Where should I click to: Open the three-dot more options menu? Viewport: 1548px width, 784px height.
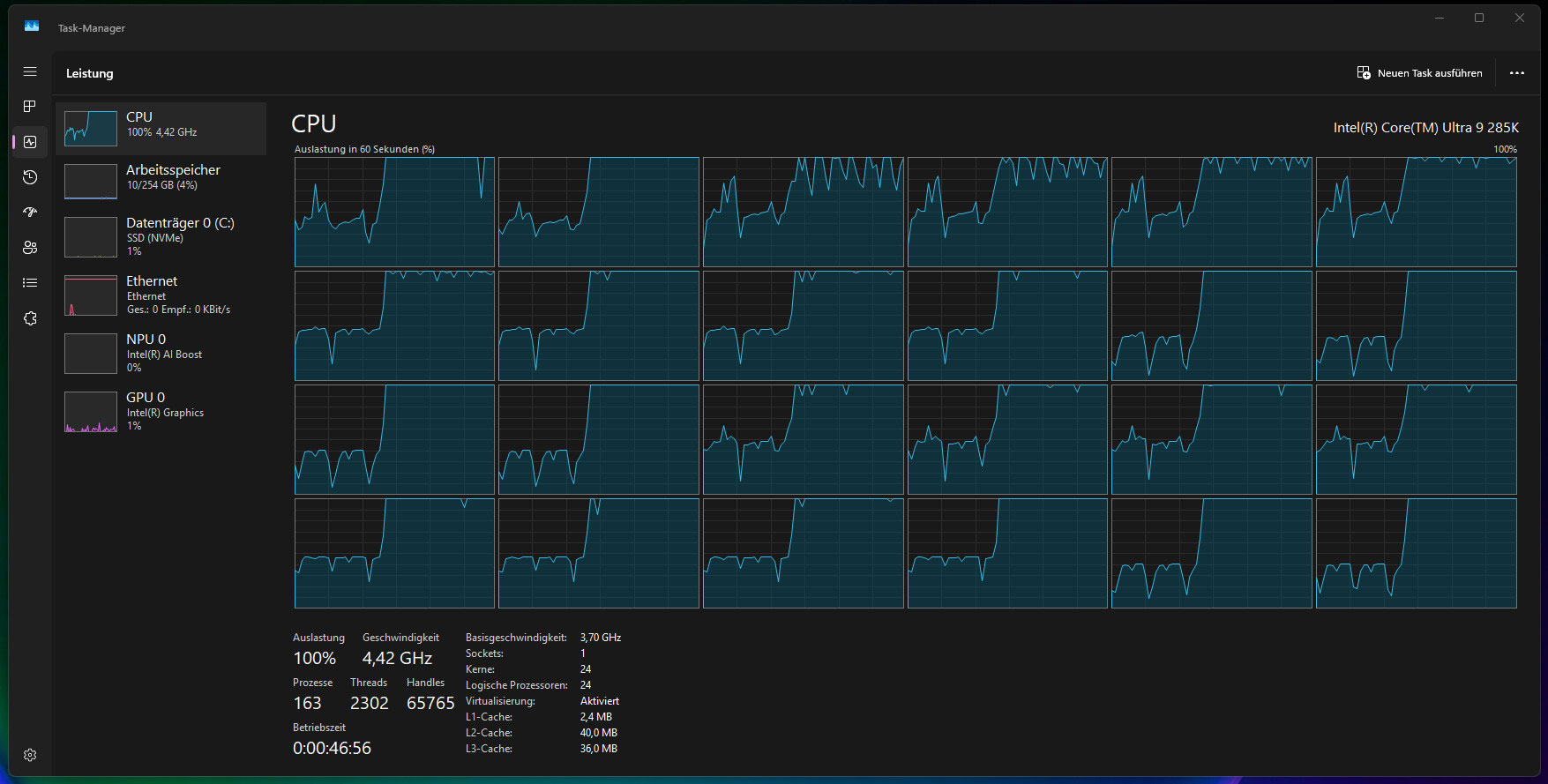(x=1516, y=73)
